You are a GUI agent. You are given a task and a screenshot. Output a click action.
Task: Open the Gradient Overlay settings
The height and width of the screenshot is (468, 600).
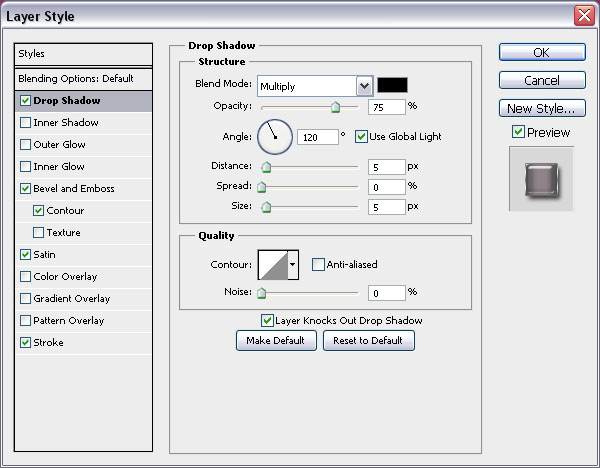click(72, 298)
